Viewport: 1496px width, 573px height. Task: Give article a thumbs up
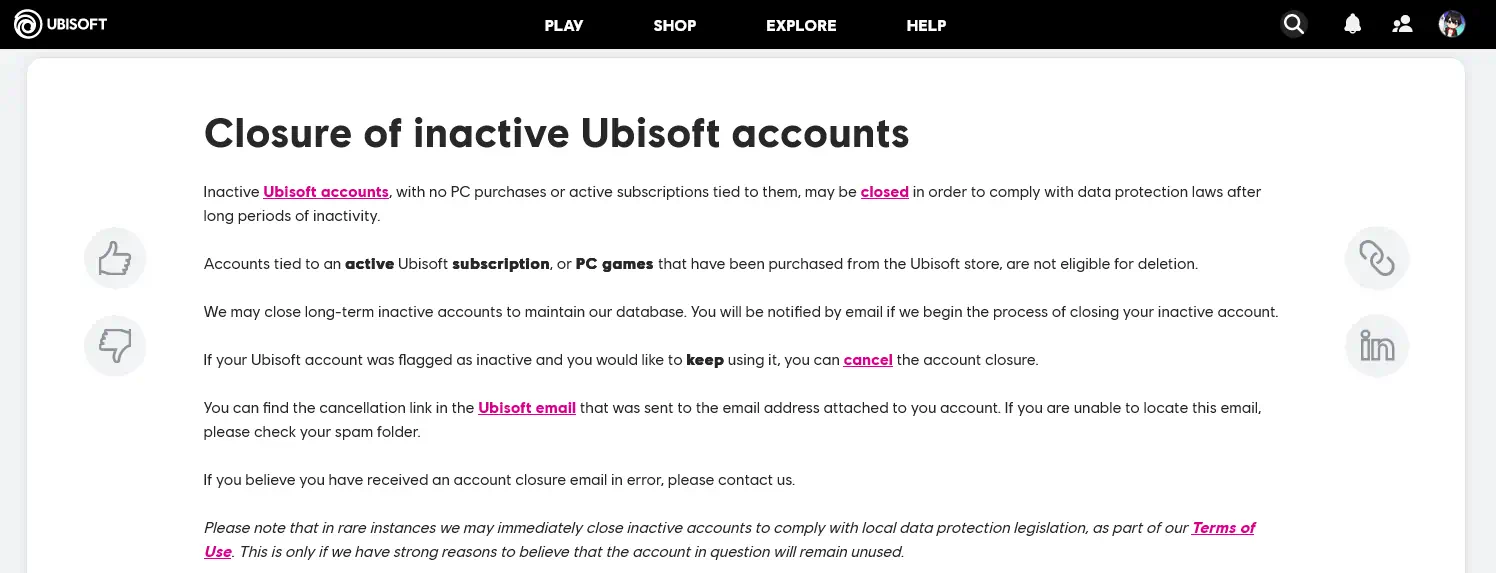pos(115,259)
